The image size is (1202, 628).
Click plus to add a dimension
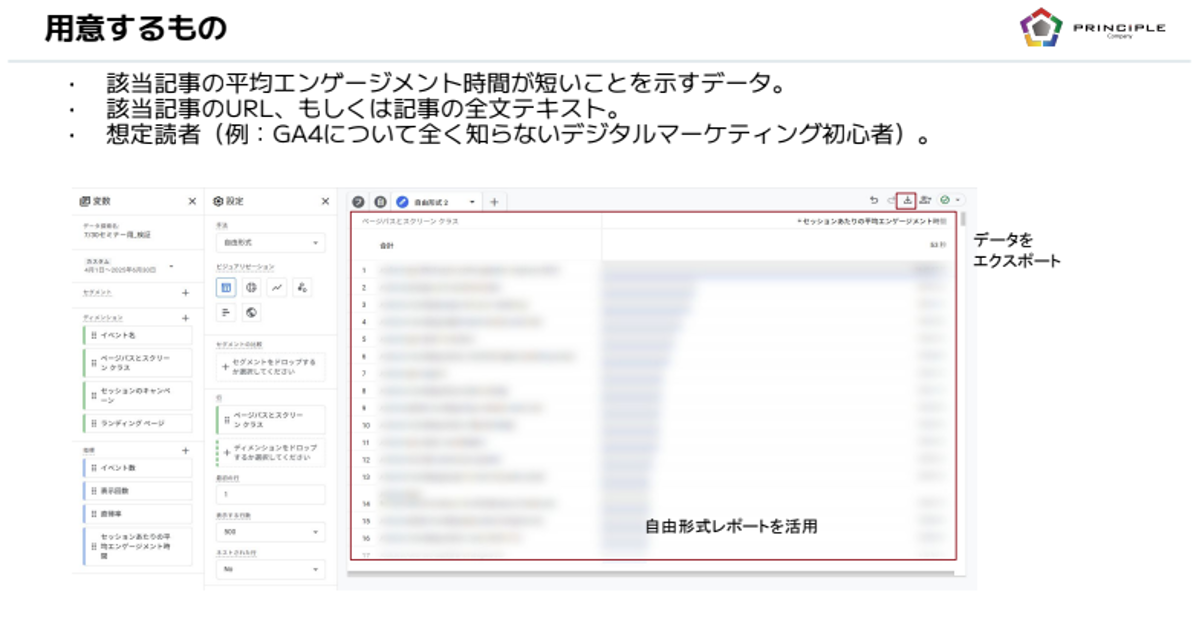point(185,318)
